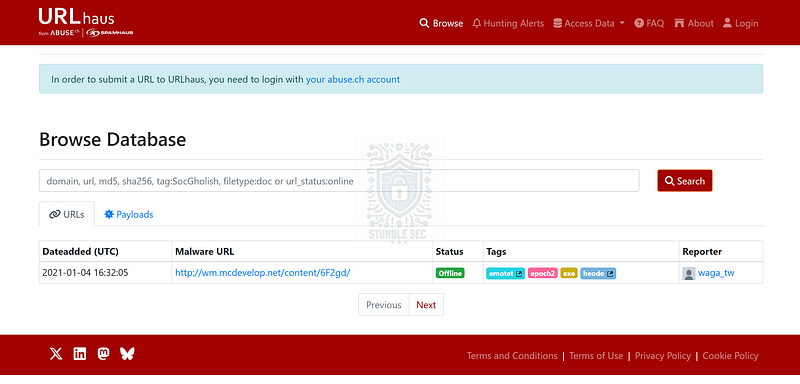Expand the Access Data dropdown menu
This screenshot has height=384, width=800.
tap(589, 23)
